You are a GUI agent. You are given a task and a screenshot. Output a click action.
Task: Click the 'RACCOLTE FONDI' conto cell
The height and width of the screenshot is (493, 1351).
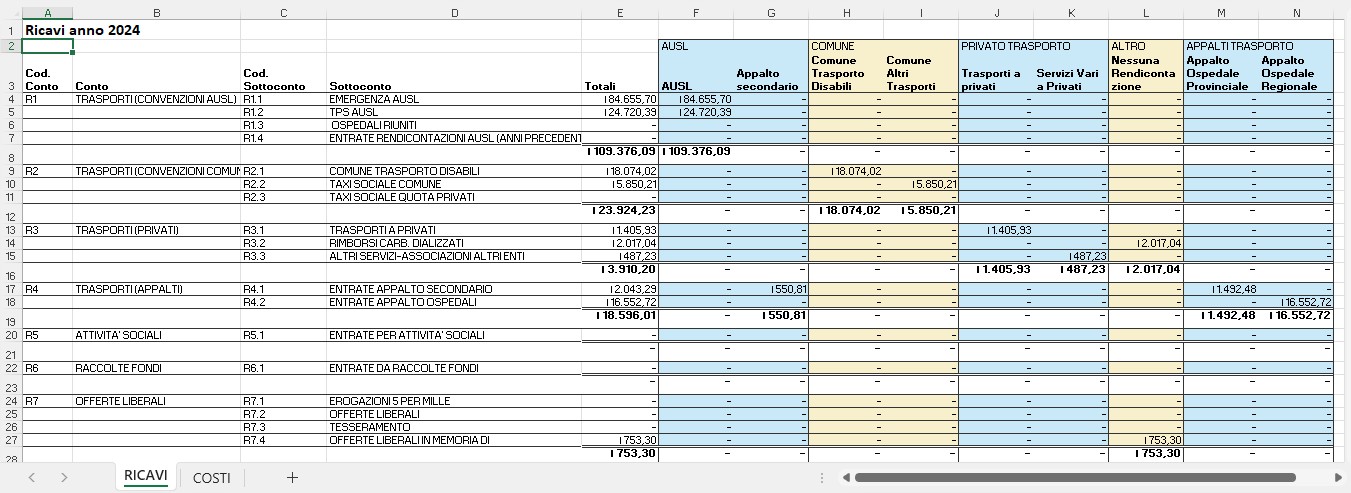coord(156,368)
